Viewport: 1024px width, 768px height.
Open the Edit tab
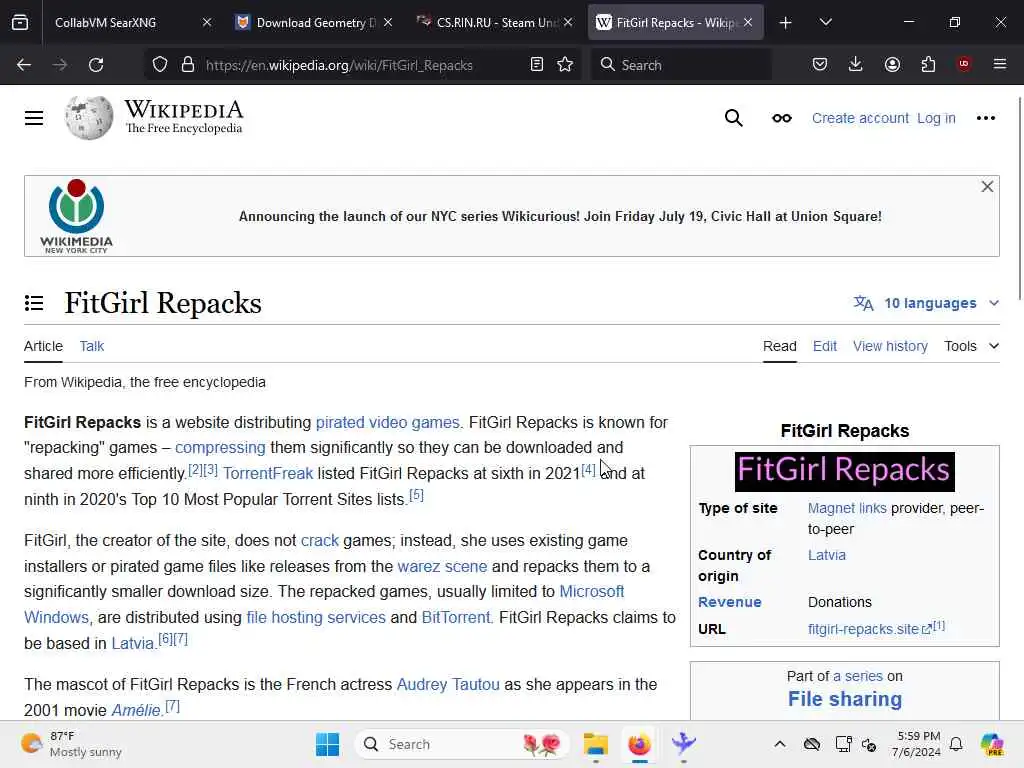(x=825, y=346)
